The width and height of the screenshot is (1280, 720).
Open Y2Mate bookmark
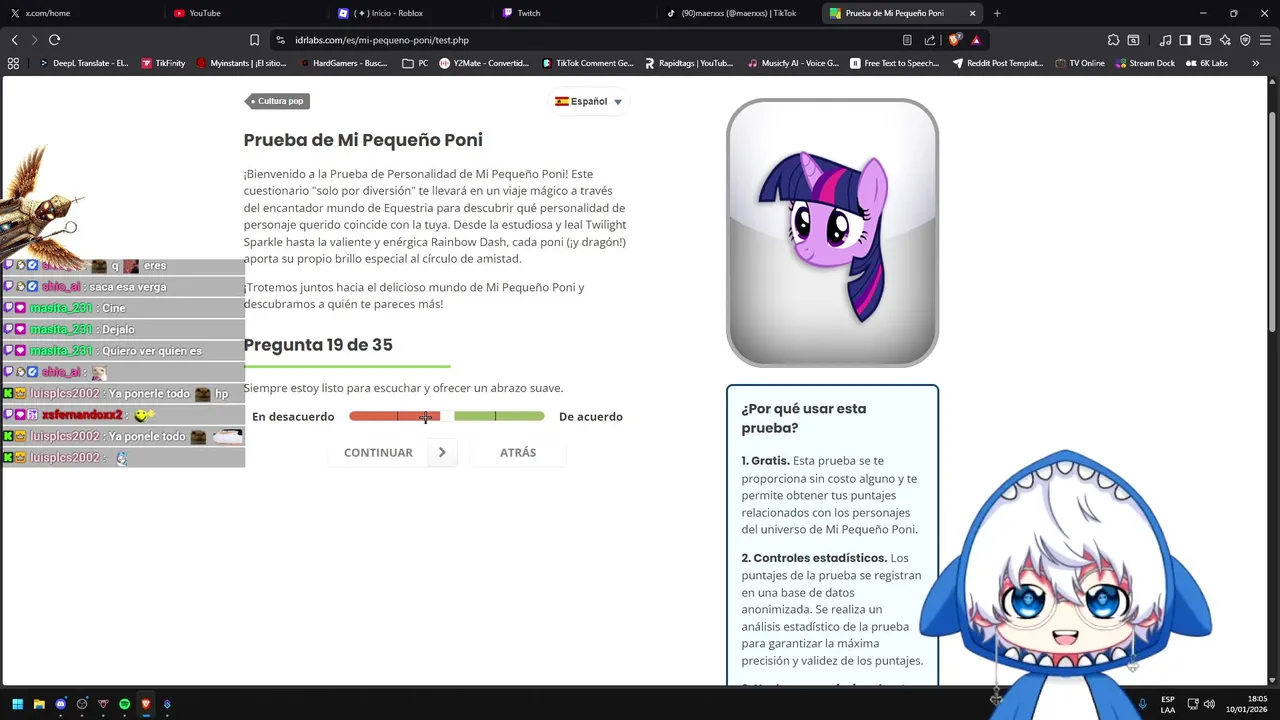(484, 63)
